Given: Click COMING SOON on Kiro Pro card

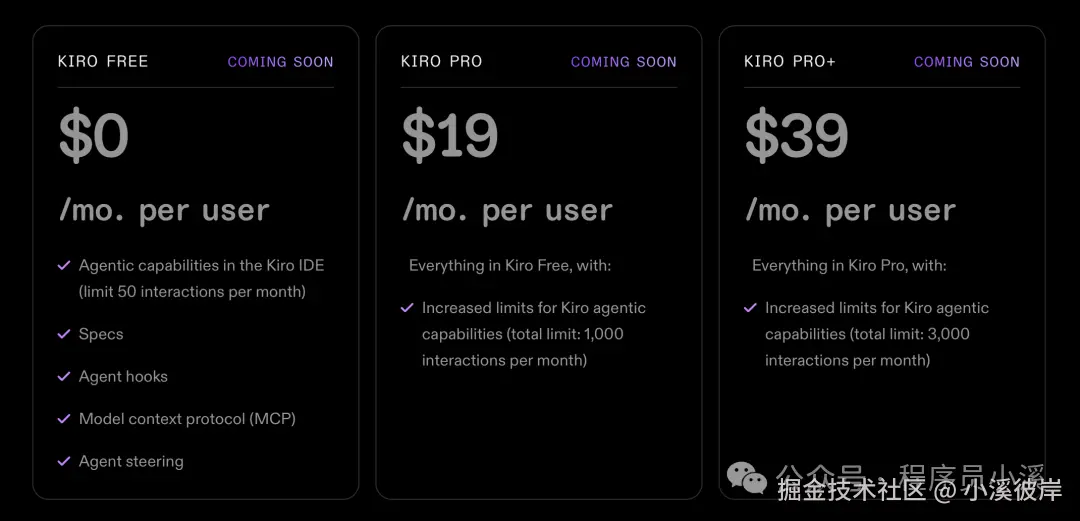Looking at the screenshot, I should [623, 62].
